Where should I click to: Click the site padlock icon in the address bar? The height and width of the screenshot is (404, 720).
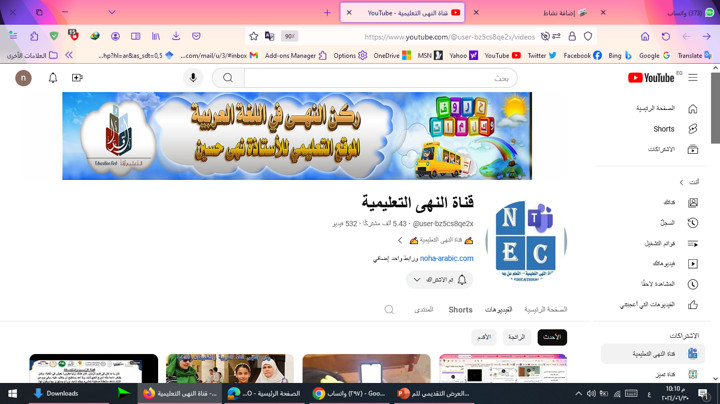coord(572,36)
